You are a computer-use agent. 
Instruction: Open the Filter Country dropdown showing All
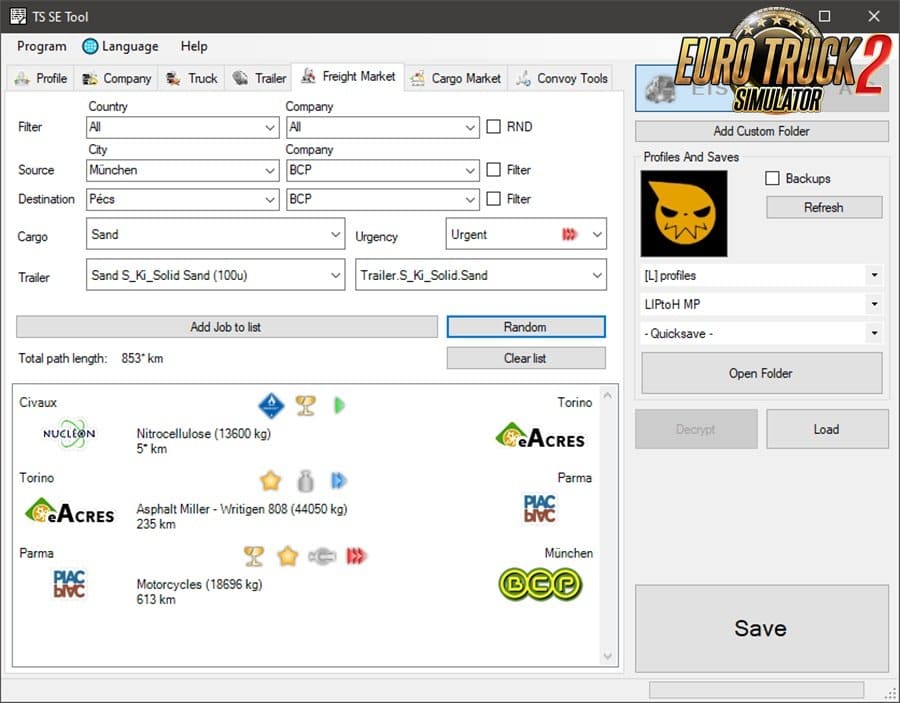pyautogui.click(x=183, y=127)
